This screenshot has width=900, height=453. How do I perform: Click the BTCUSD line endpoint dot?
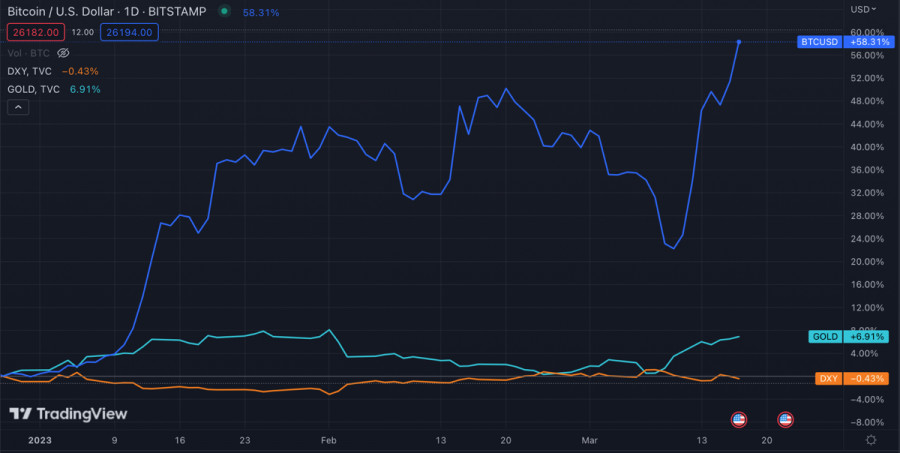739,42
